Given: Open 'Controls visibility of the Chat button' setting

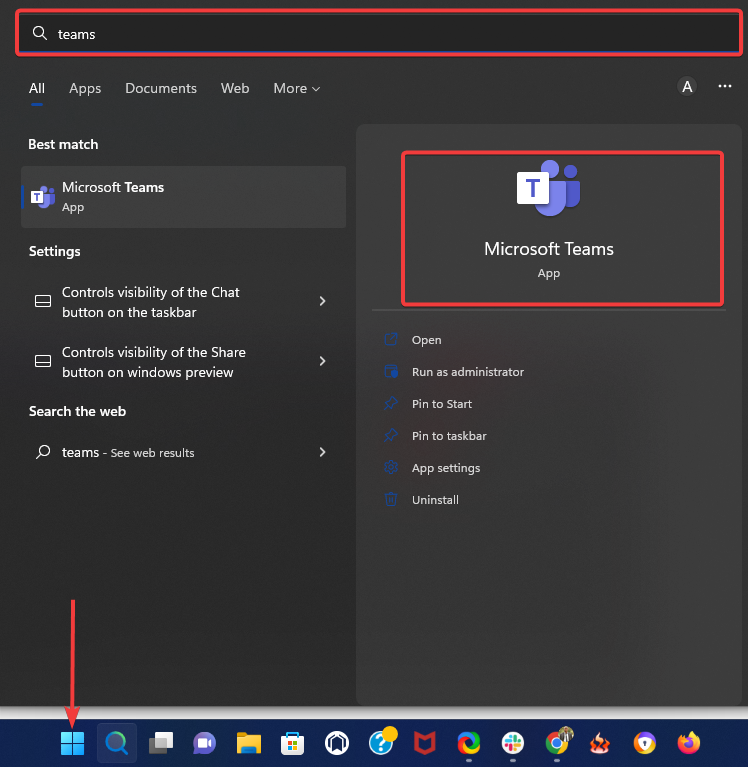Looking at the screenshot, I should point(183,302).
